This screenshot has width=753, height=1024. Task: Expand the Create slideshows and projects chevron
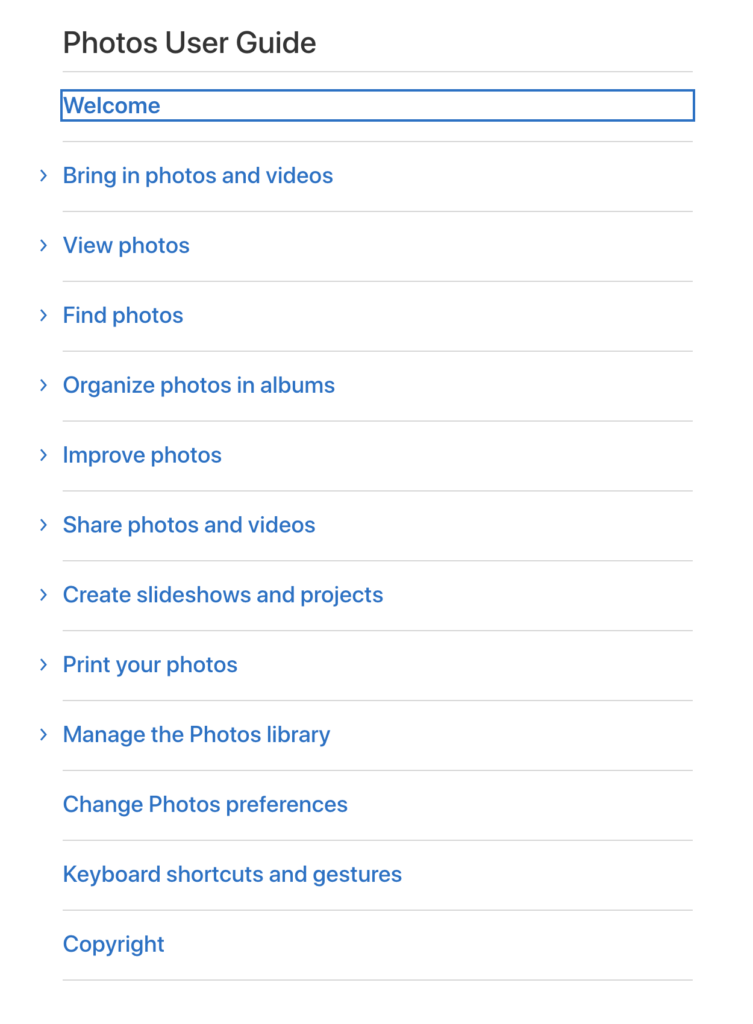[x=43, y=595]
